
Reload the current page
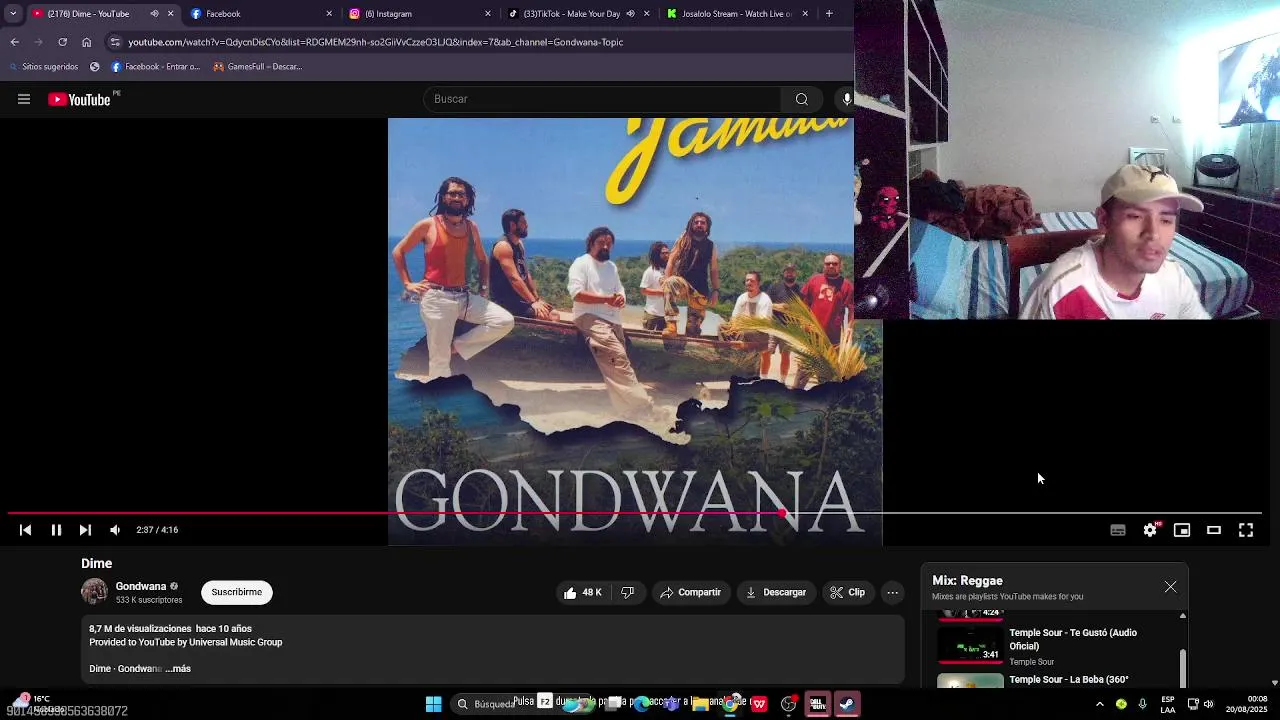(62, 42)
